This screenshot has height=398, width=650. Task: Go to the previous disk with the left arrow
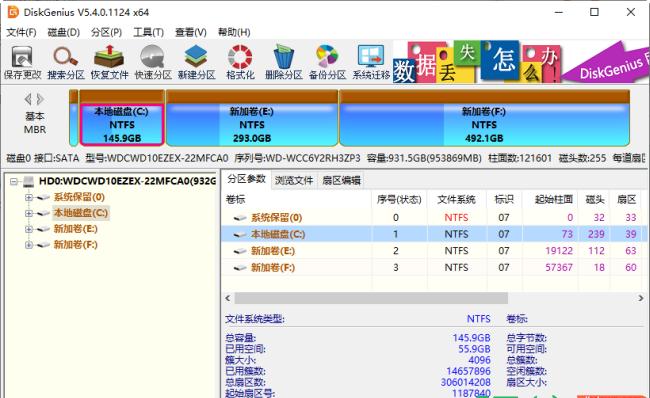[28, 100]
